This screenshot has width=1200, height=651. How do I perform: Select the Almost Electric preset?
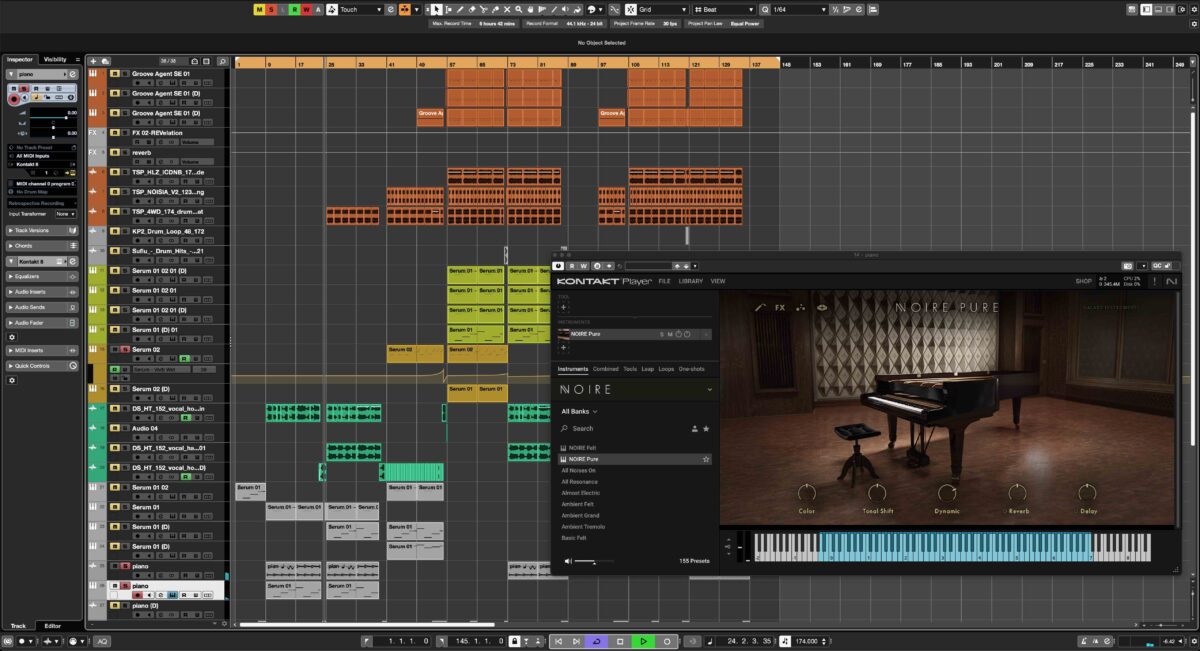pyautogui.click(x=580, y=493)
